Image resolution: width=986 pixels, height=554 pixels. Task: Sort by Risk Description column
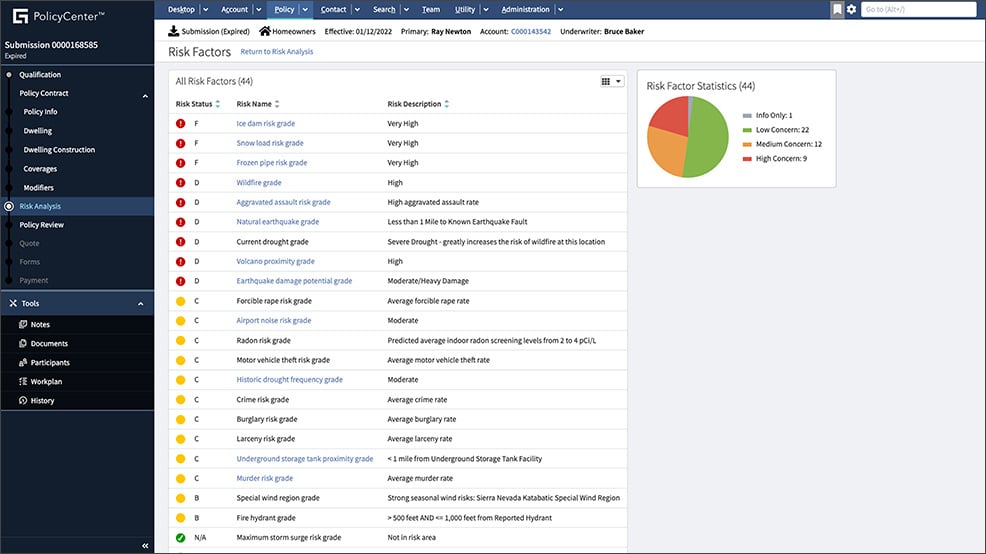pyautogui.click(x=447, y=104)
